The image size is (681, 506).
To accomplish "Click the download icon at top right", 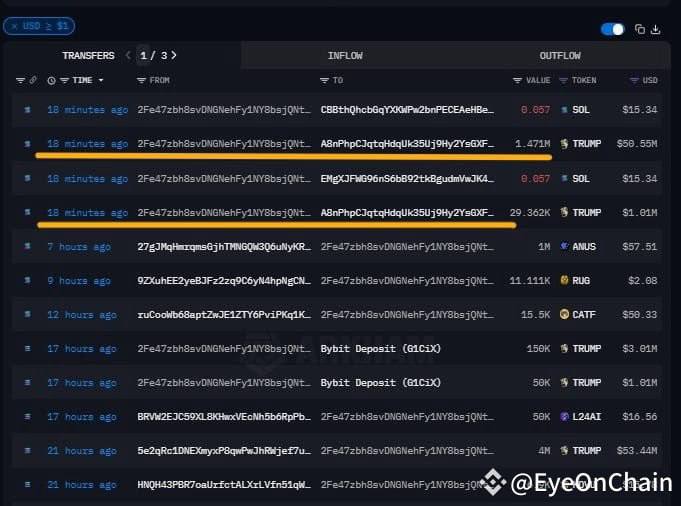I will pyautogui.click(x=656, y=29).
